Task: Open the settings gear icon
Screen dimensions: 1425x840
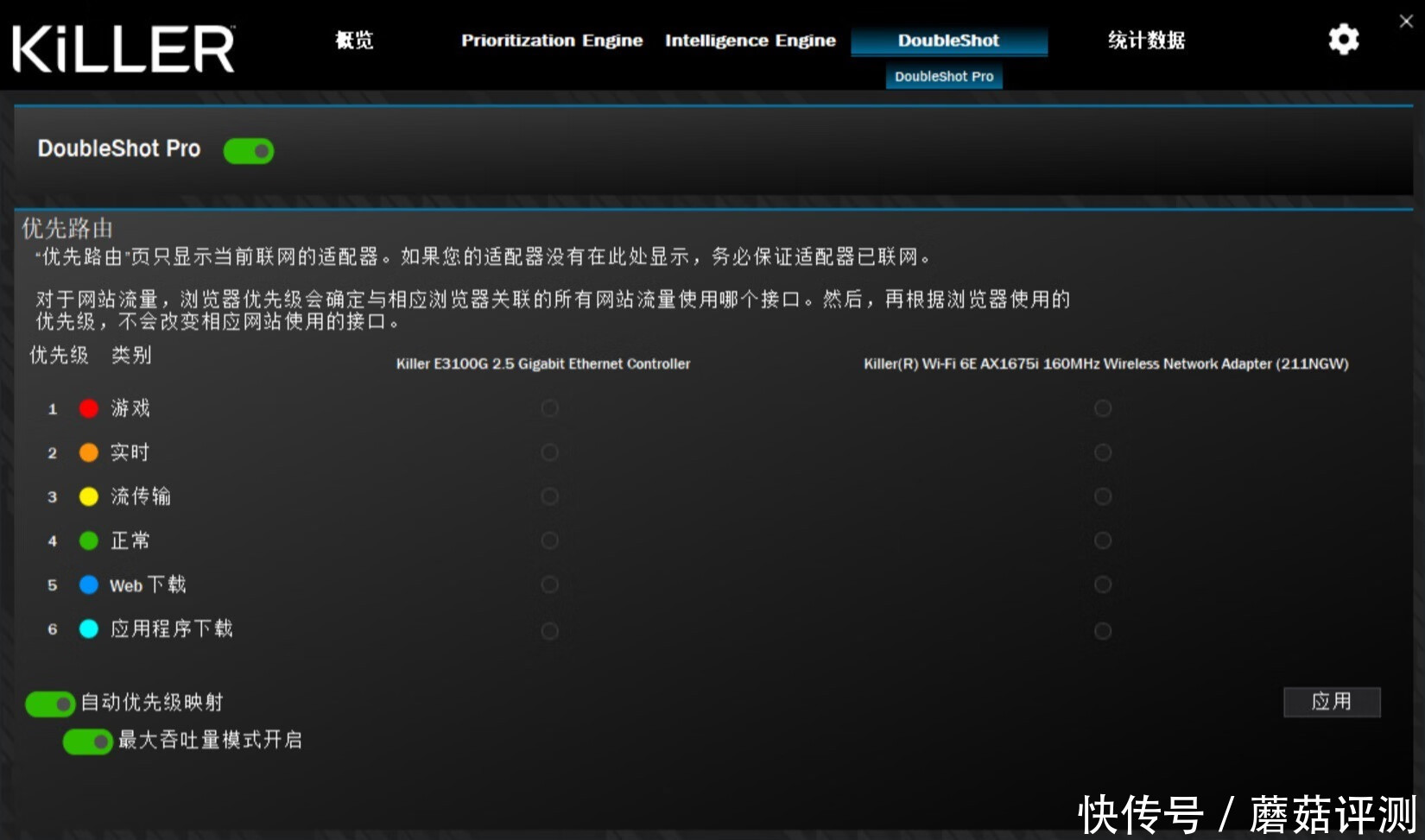Action: [1343, 40]
